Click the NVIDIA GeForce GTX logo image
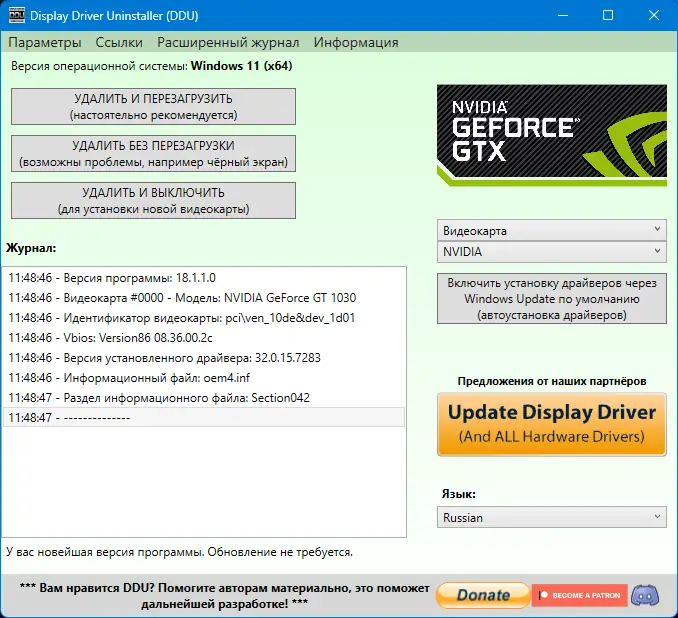The image size is (678, 618). pos(552,135)
